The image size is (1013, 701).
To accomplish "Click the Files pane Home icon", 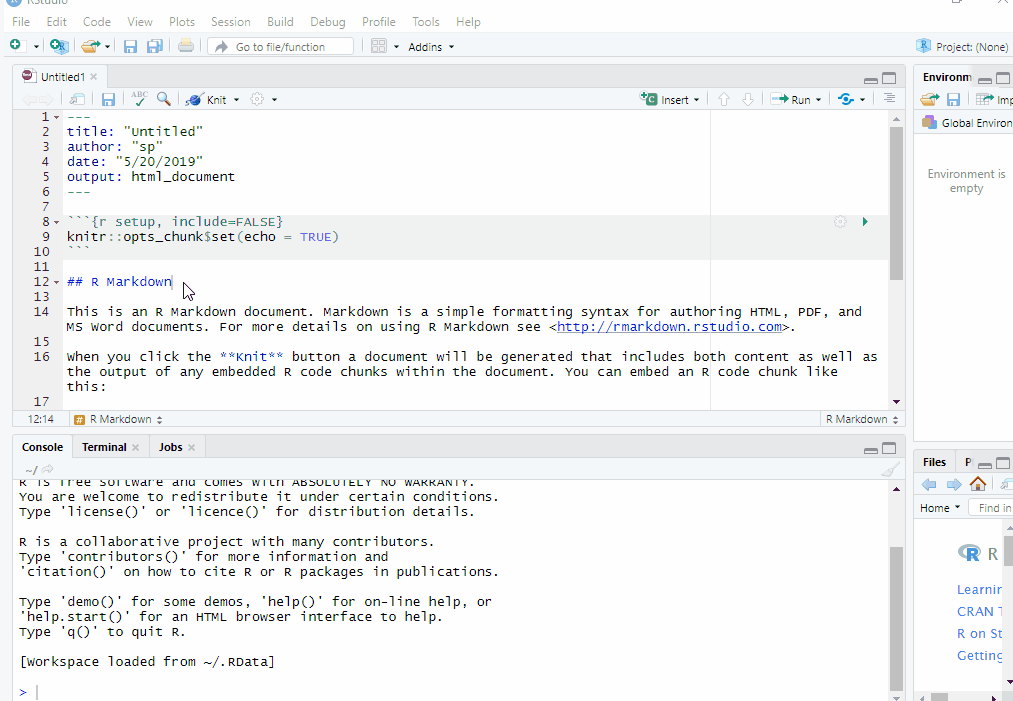I will [977, 483].
